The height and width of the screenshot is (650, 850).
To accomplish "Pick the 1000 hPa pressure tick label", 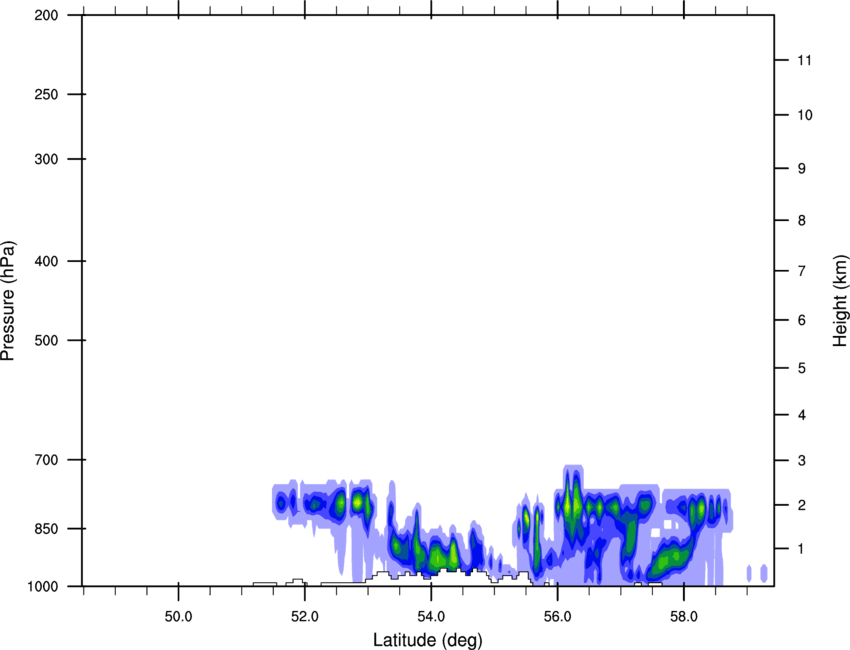I will tap(42, 586).
